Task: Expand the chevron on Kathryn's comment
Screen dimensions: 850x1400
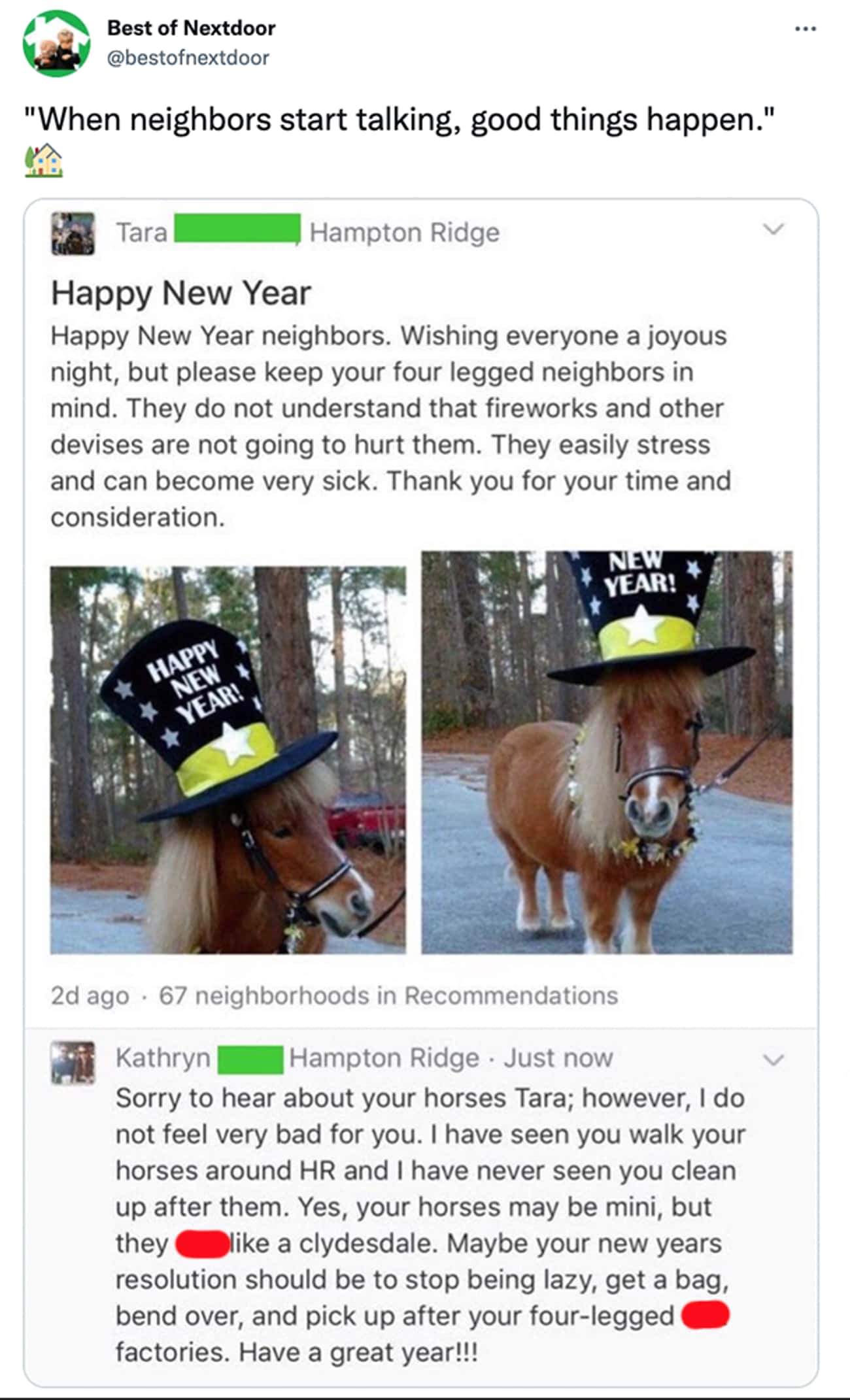Action: 773,1059
